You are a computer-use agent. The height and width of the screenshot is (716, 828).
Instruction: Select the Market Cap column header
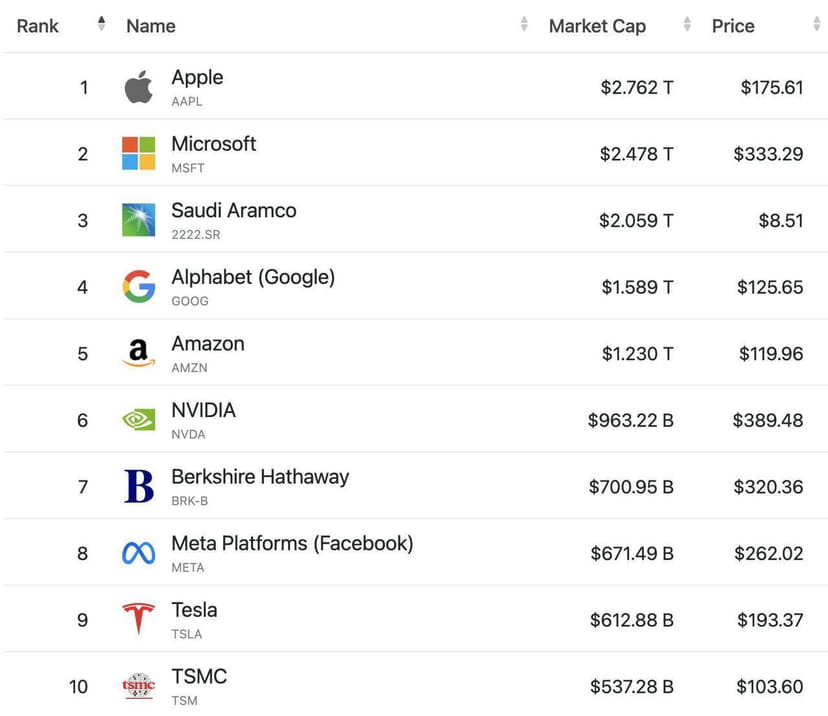(597, 26)
